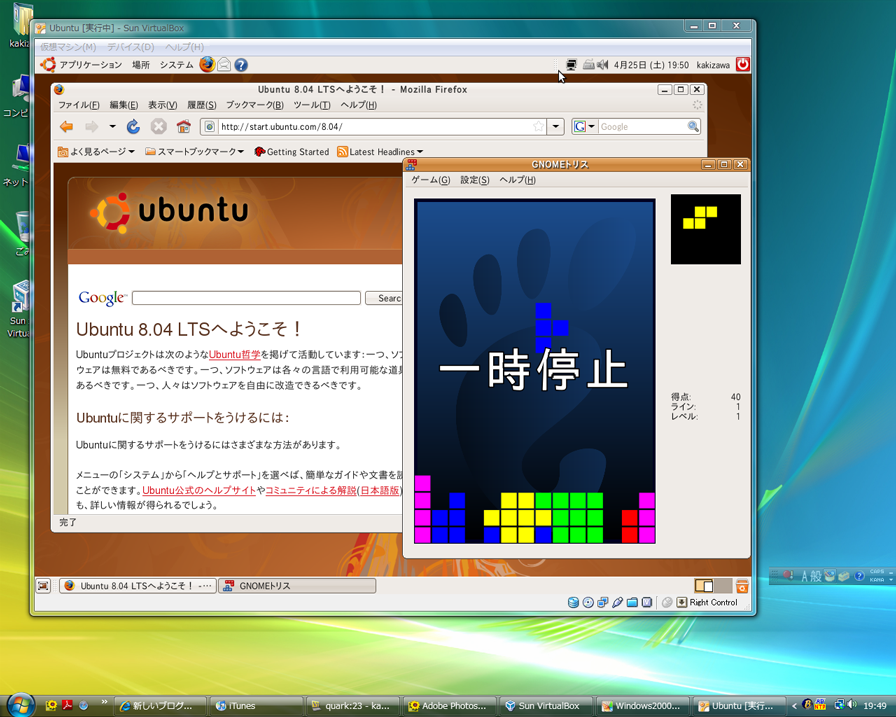The image size is (896, 717).
Task: Click the next piece preview in GNOMEtris
Action: (706, 229)
